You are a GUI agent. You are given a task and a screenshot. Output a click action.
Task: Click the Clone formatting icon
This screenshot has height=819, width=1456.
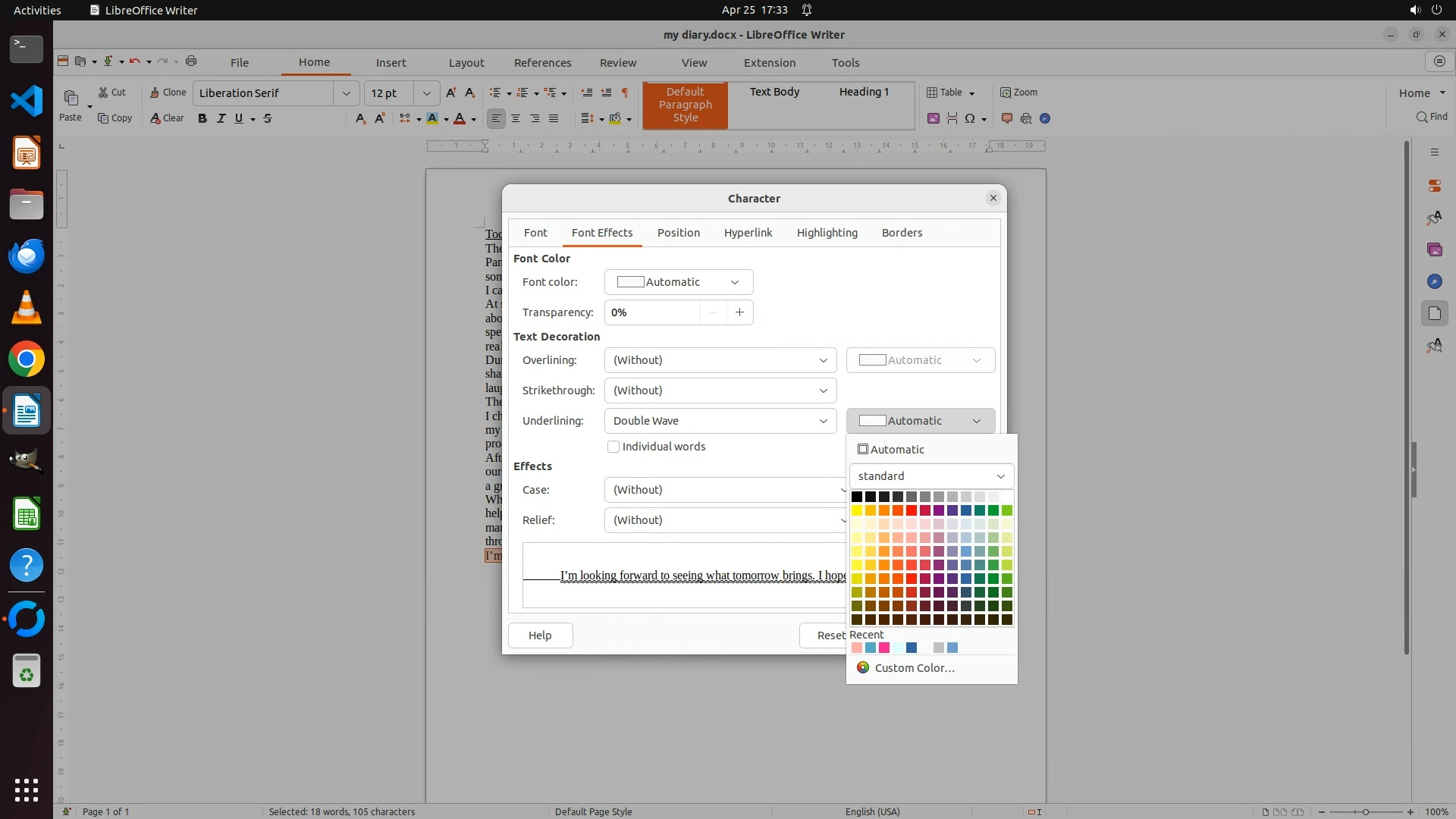(167, 93)
